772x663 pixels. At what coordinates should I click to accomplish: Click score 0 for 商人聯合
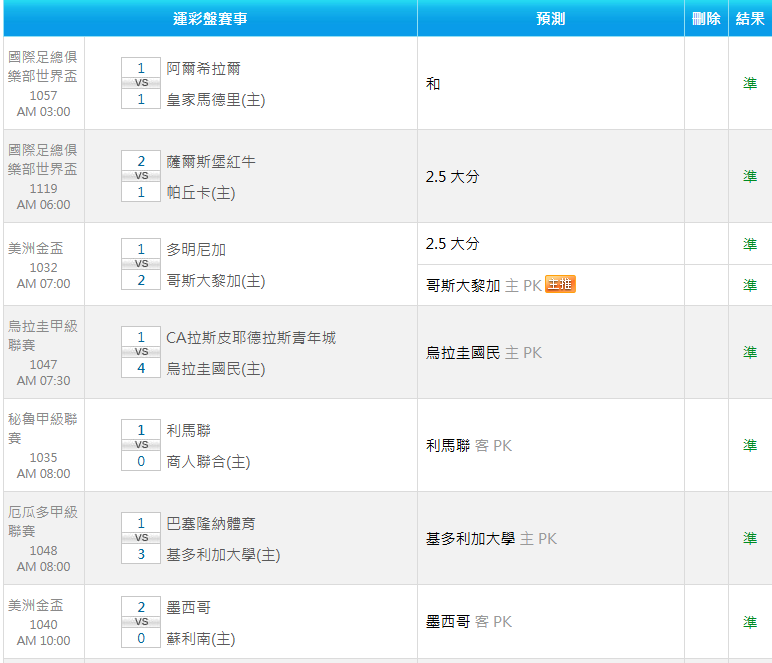click(141, 461)
